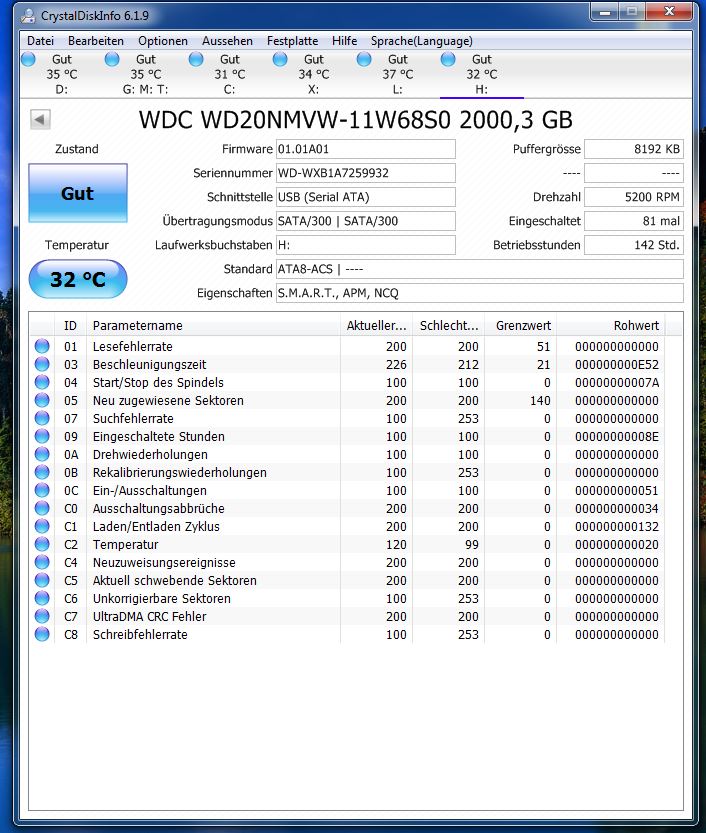
Task: Open the Hilfe menu
Action: (x=344, y=41)
